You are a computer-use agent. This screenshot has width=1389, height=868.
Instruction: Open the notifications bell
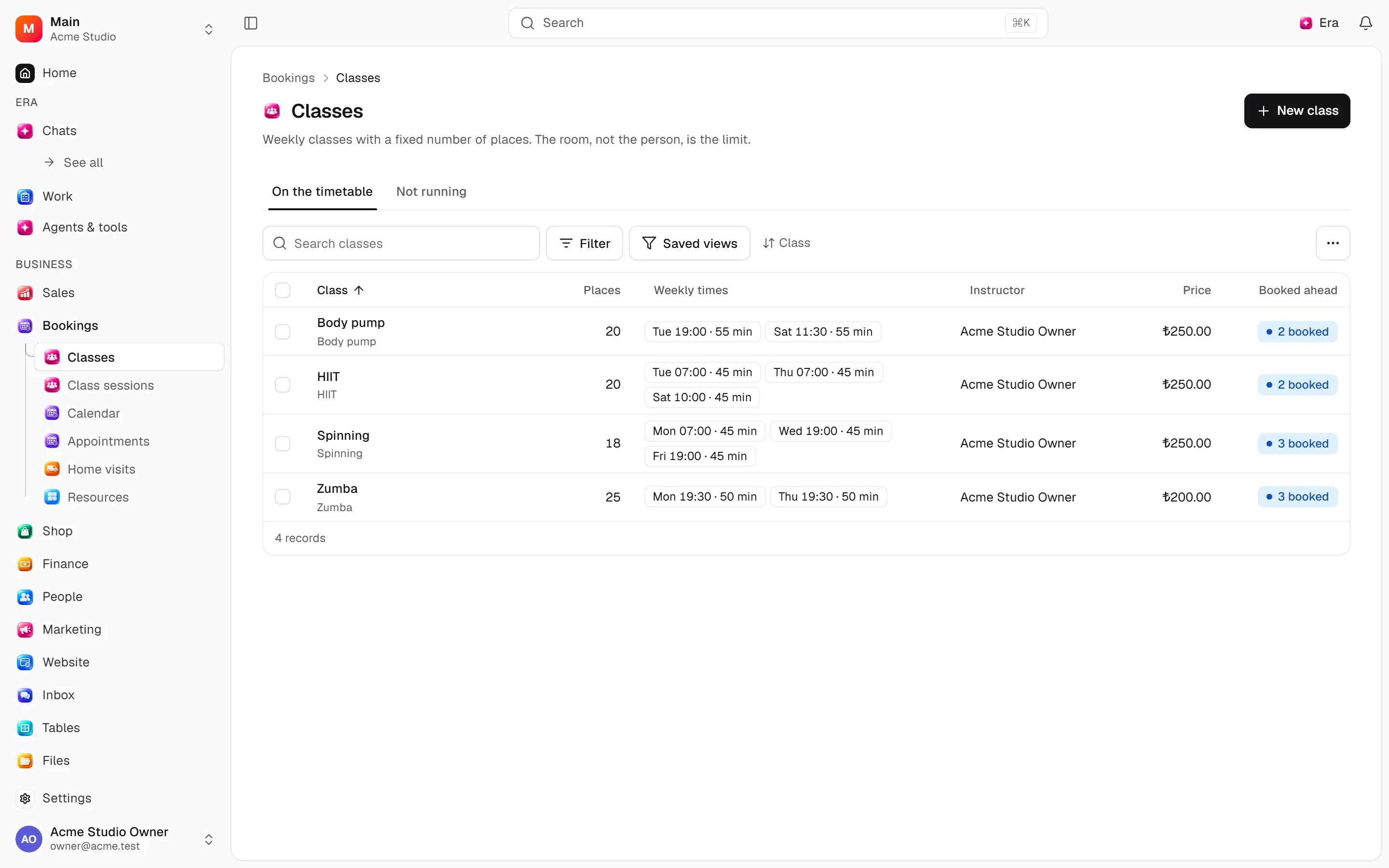pos(1365,23)
